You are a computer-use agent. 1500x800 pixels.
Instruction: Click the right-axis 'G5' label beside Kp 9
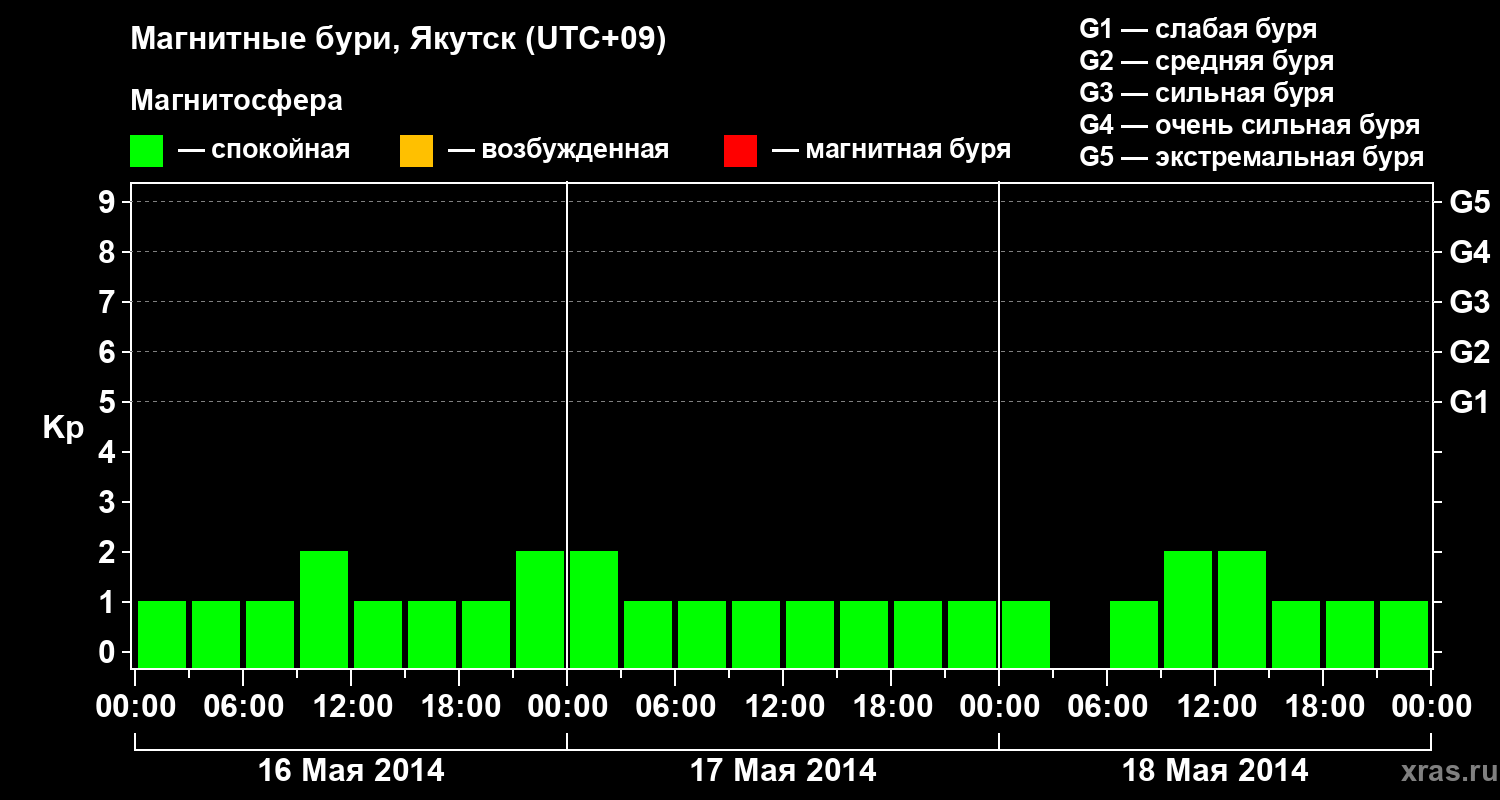click(1469, 202)
